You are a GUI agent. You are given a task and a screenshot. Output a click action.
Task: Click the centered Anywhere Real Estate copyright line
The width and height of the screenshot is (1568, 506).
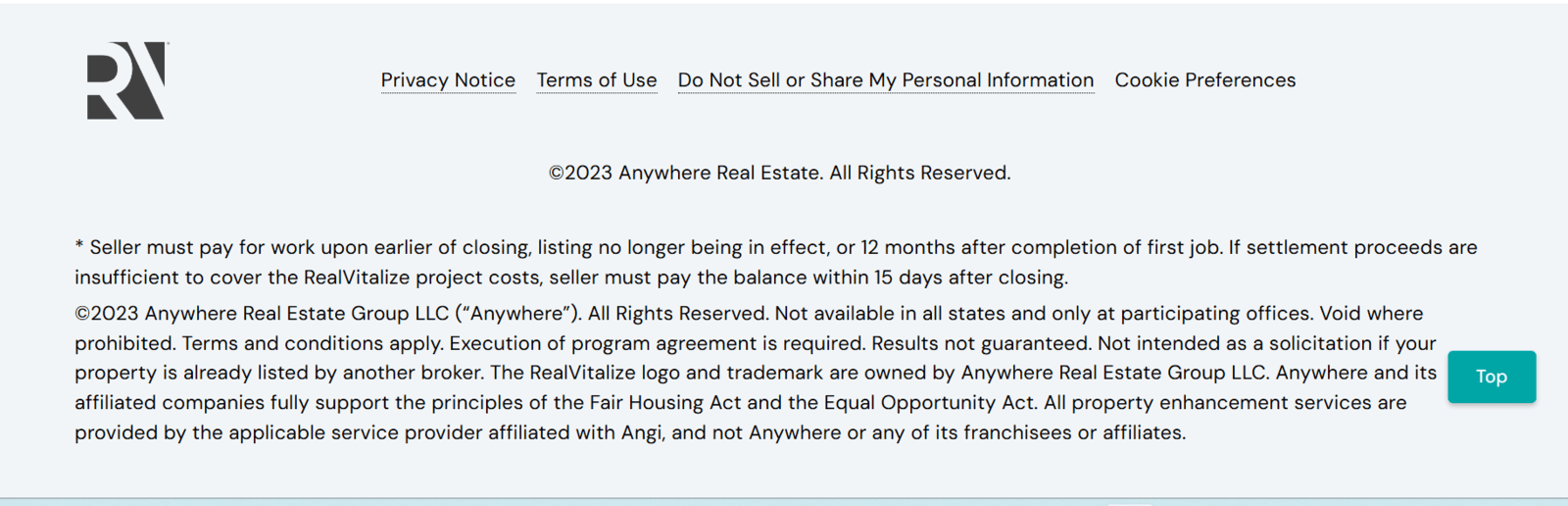coord(779,174)
